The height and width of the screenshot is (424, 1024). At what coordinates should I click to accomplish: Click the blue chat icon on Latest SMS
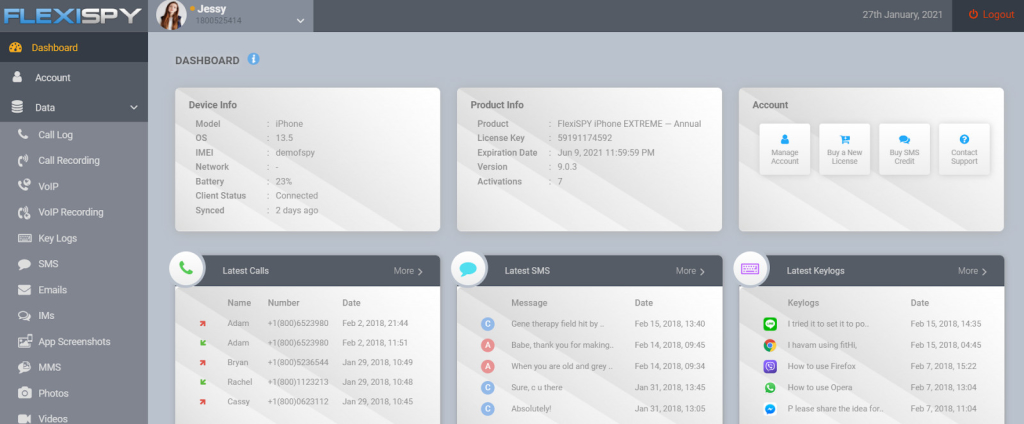pyautogui.click(x=468, y=269)
